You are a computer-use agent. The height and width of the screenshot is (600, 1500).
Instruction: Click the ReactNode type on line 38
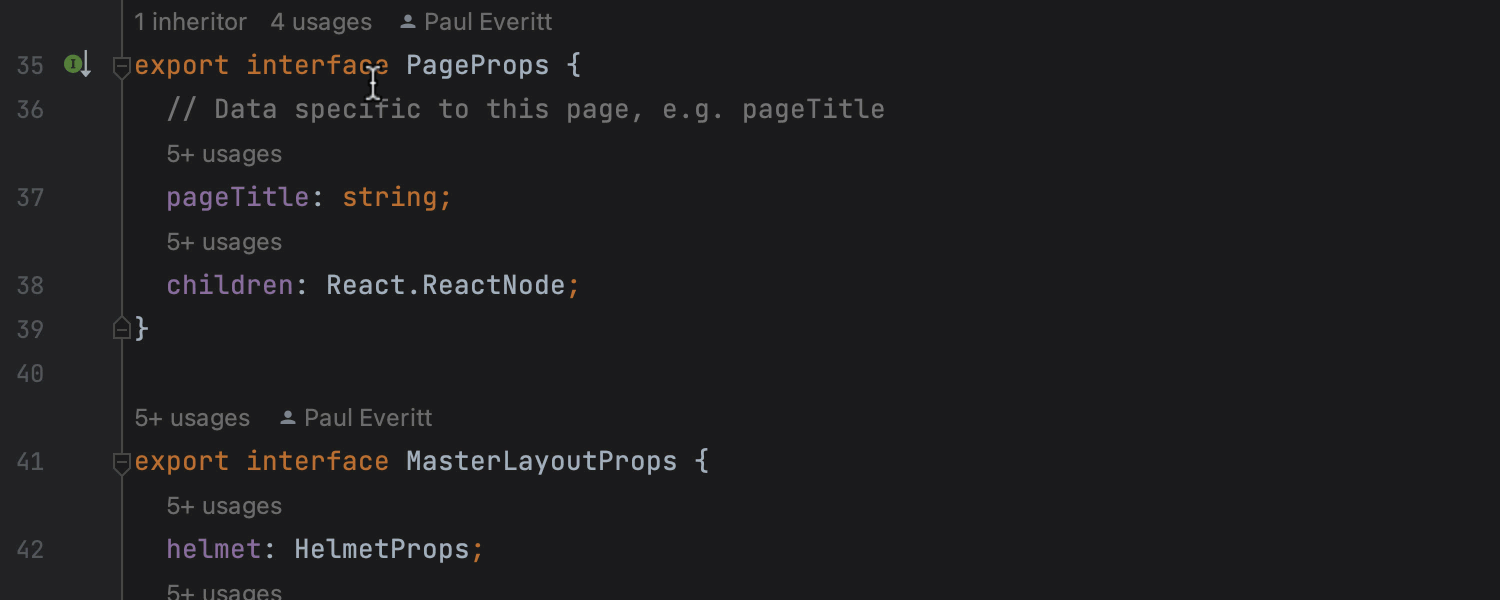493,285
